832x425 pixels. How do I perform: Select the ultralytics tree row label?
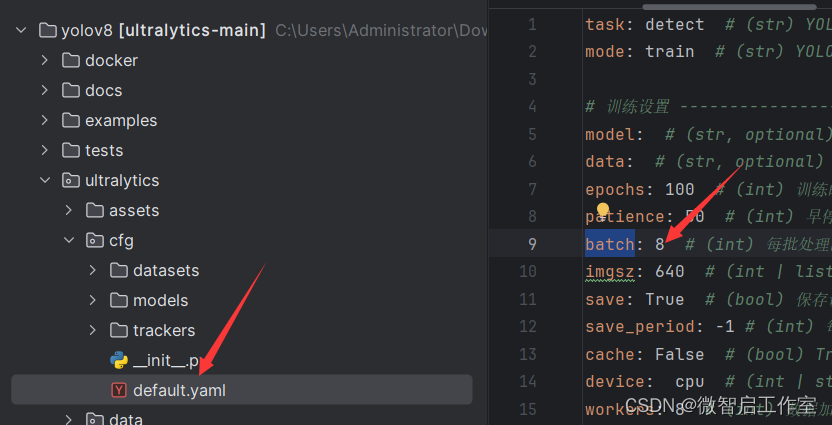point(122,181)
